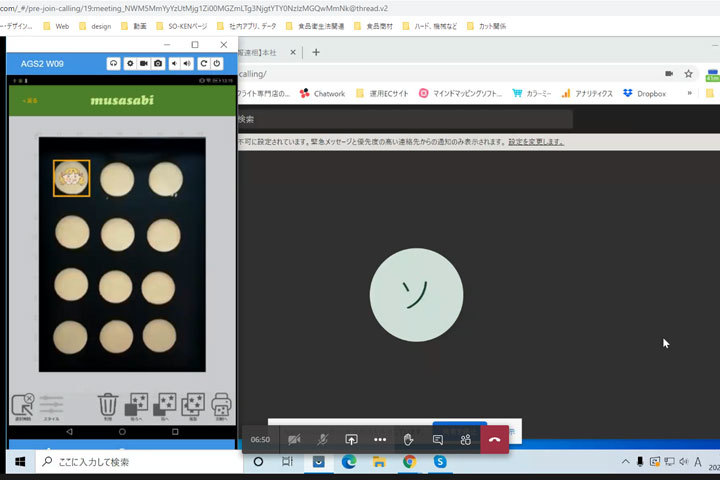
Task: Click the headset icon in AGS2 W09 toolbar
Action: 113,63
